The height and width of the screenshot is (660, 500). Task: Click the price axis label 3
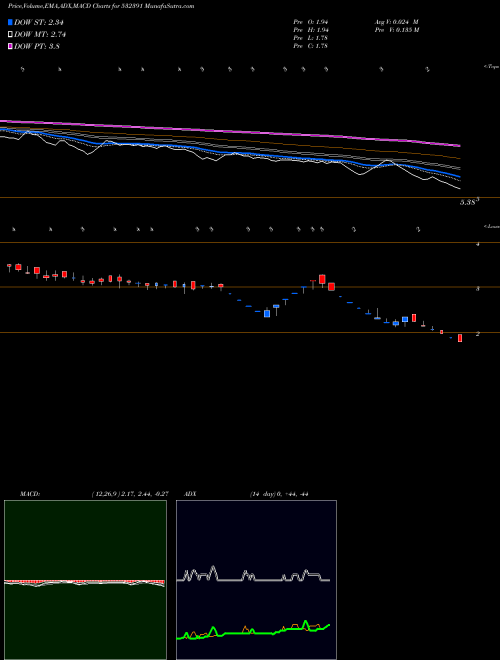[x=477, y=289]
